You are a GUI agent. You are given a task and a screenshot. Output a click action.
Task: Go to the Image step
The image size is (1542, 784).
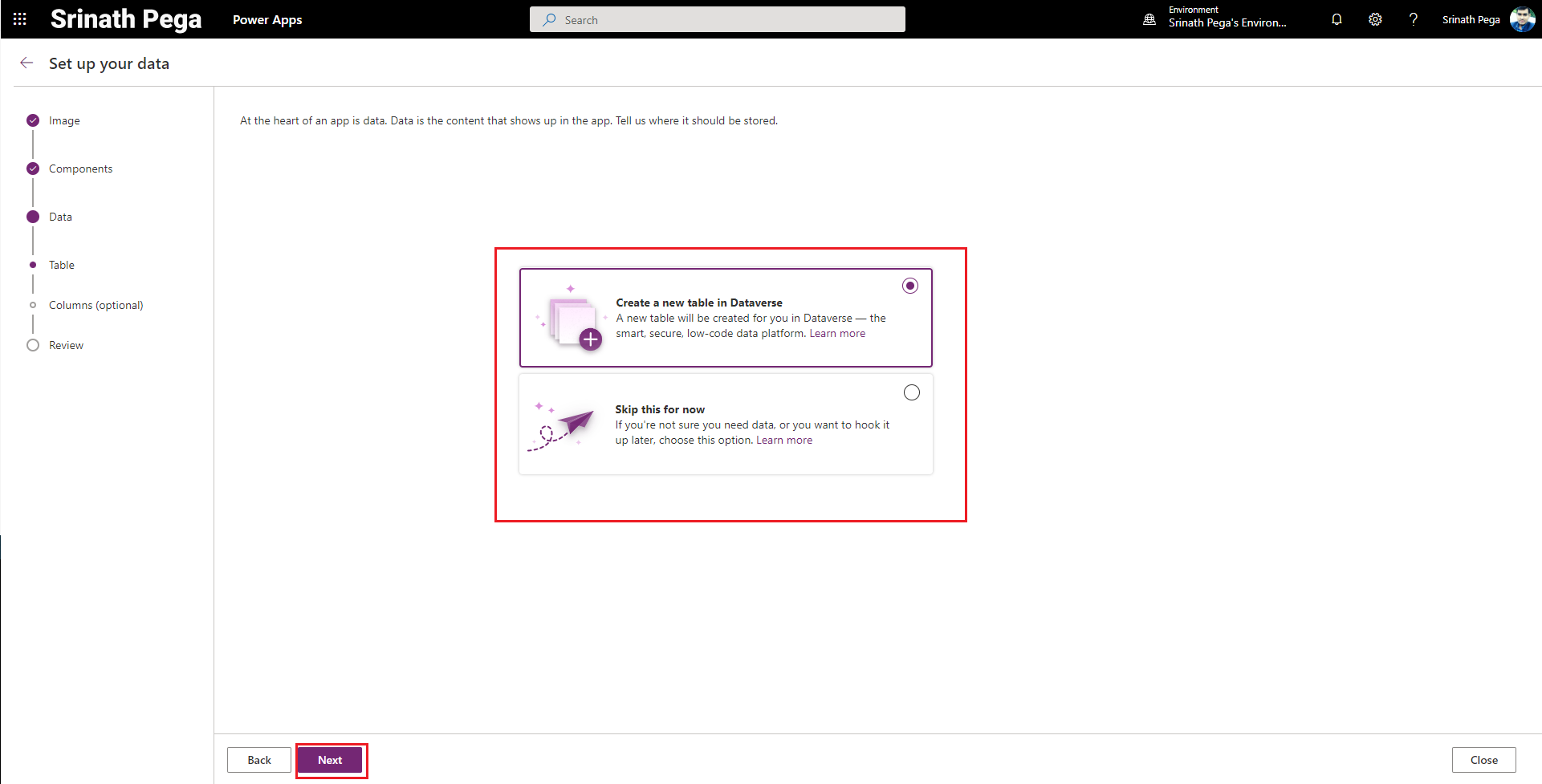(x=64, y=120)
